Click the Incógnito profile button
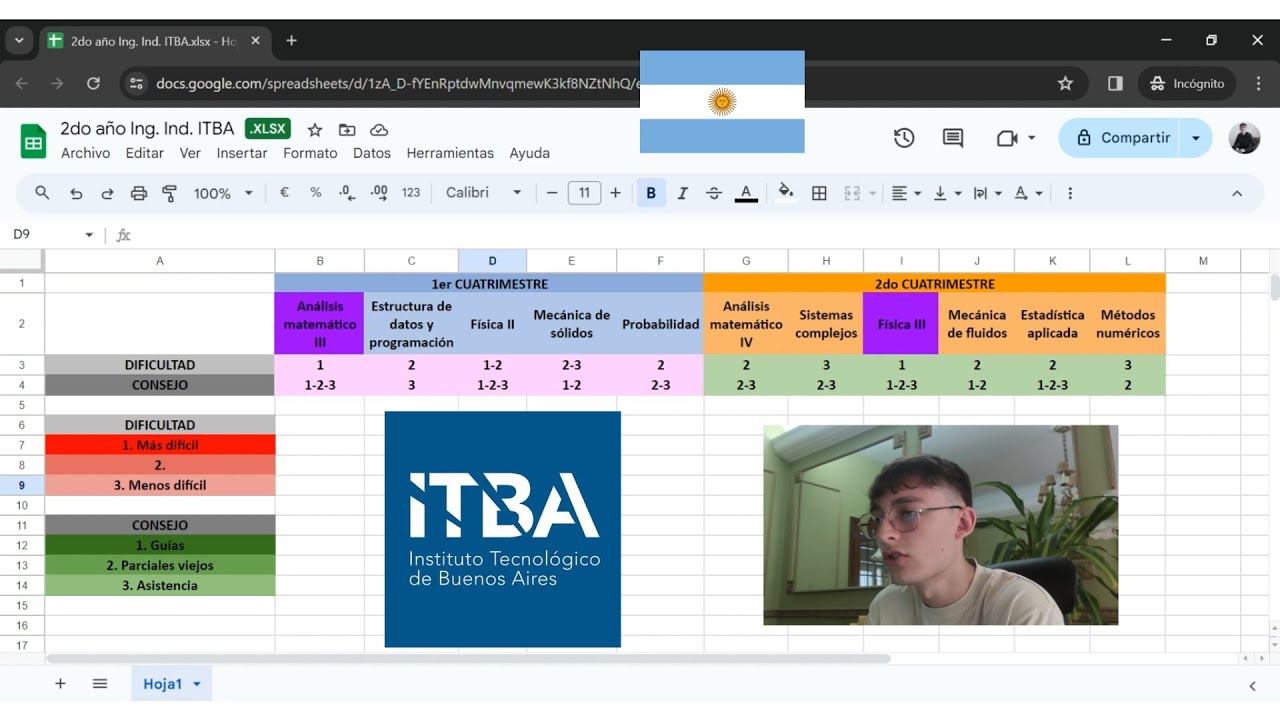This screenshot has width=1280, height=720. [1187, 84]
